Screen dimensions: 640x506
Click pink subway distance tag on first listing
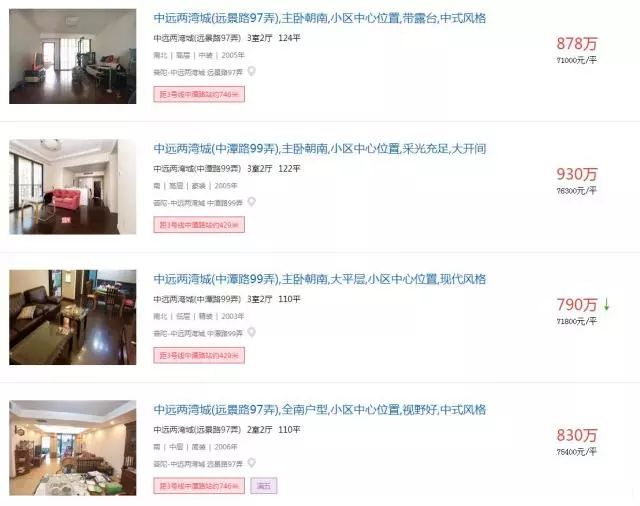coord(199,94)
